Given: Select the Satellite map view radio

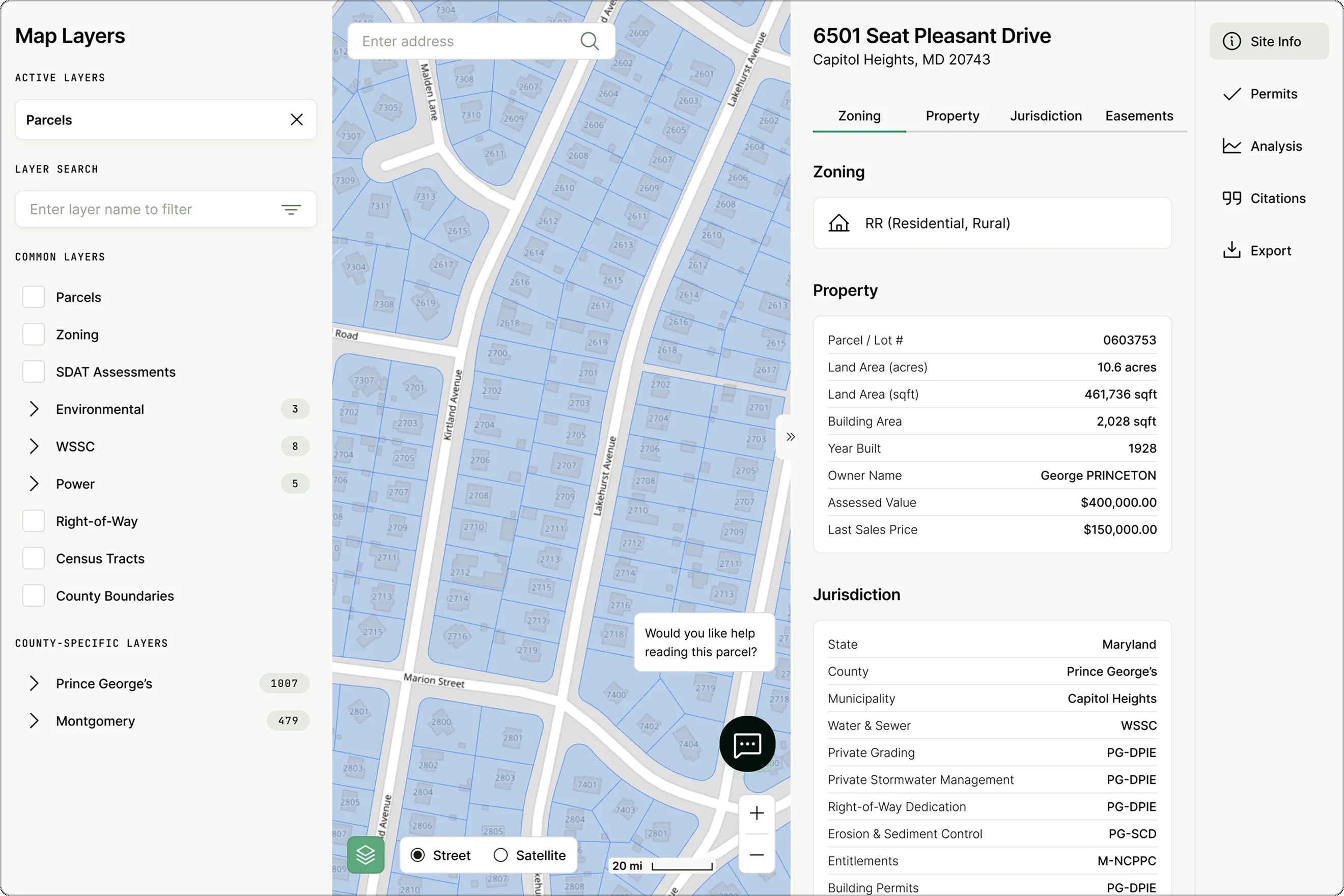Looking at the screenshot, I should point(500,855).
